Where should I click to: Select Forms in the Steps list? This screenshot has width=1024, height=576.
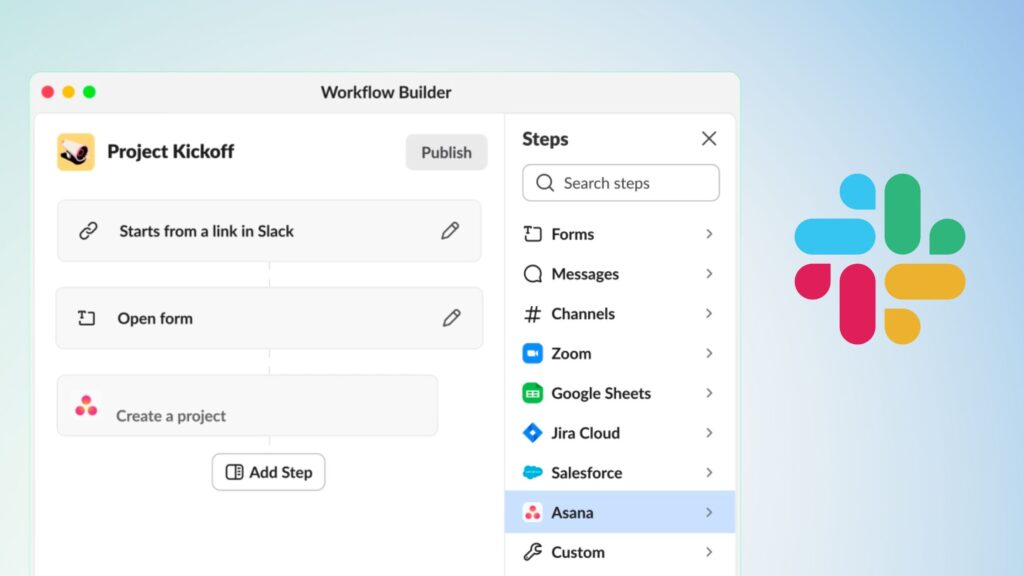(x=620, y=234)
